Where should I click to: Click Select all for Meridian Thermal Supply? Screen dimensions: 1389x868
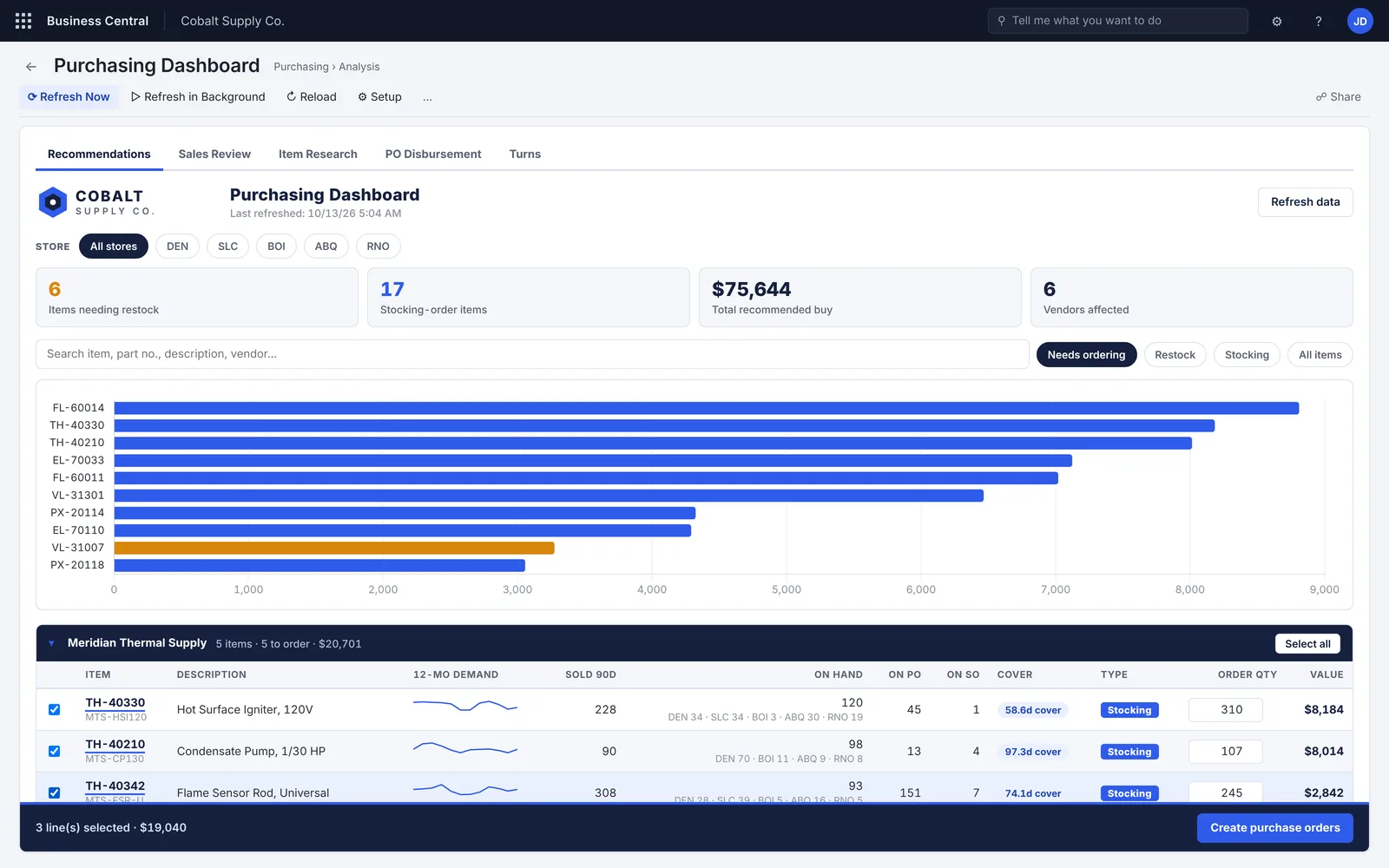(1307, 643)
